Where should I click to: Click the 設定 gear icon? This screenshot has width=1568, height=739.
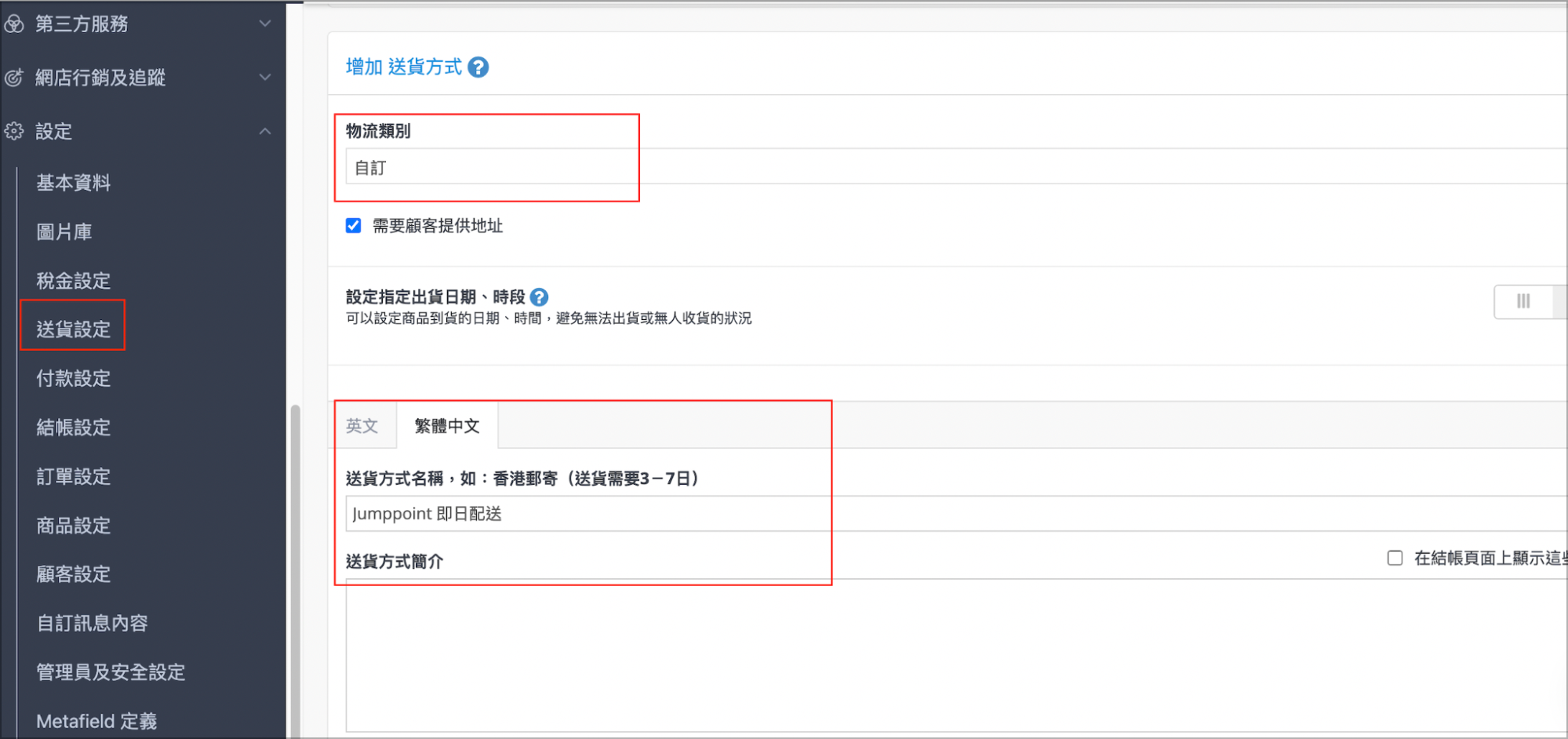[x=14, y=131]
